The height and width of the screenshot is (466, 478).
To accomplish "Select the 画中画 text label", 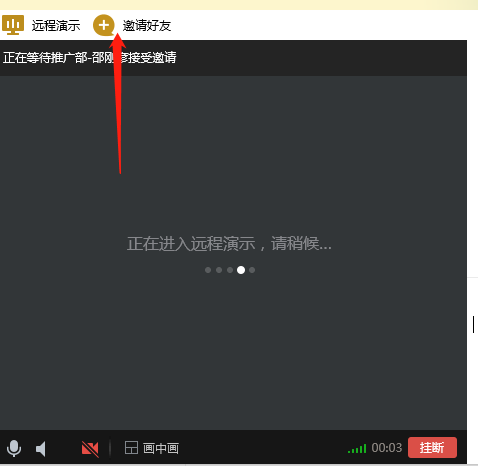I will pyautogui.click(x=161, y=448).
